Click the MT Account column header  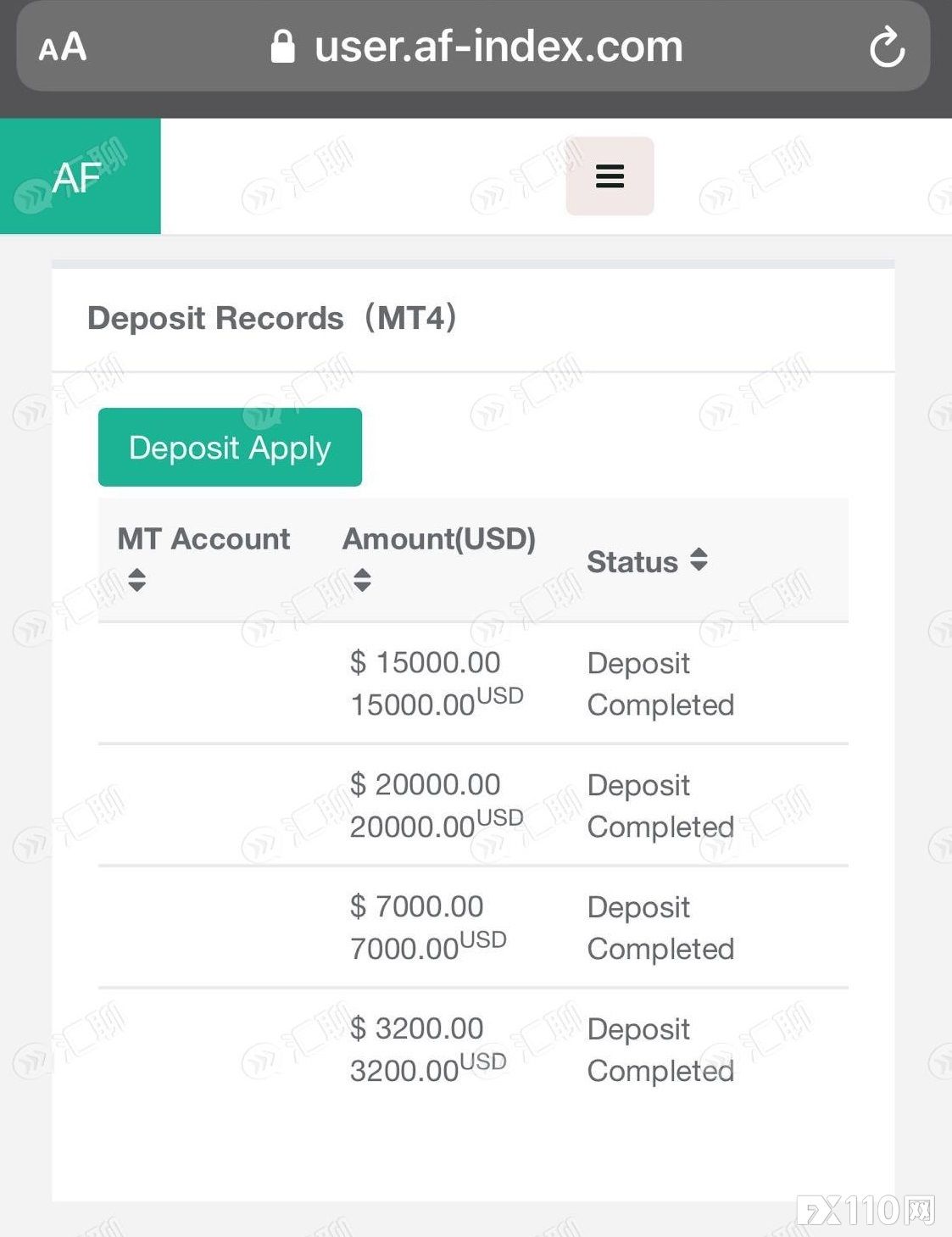tap(203, 539)
